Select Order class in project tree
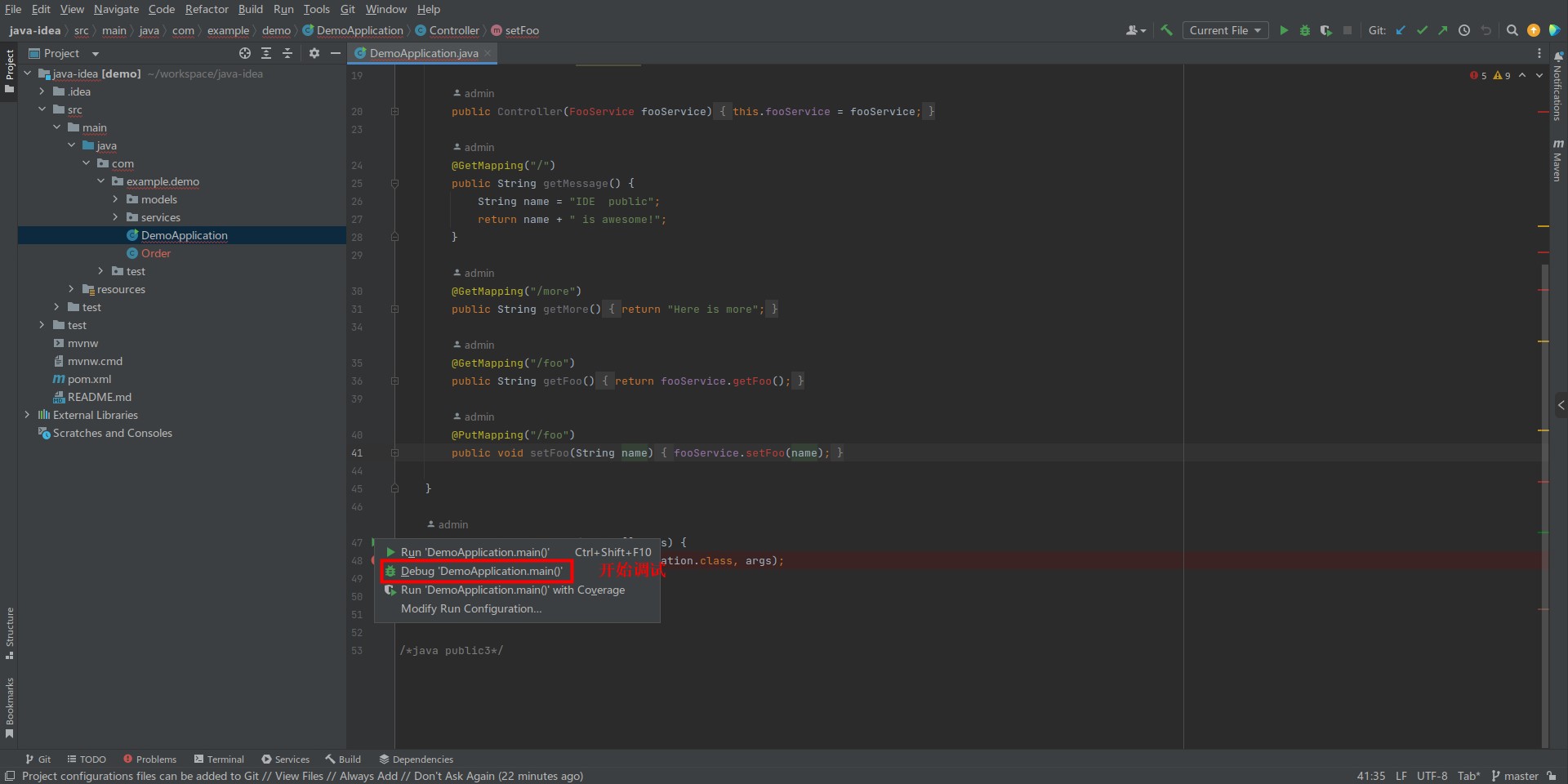This screenshot has width=1568, height=784. pos(156,253)
